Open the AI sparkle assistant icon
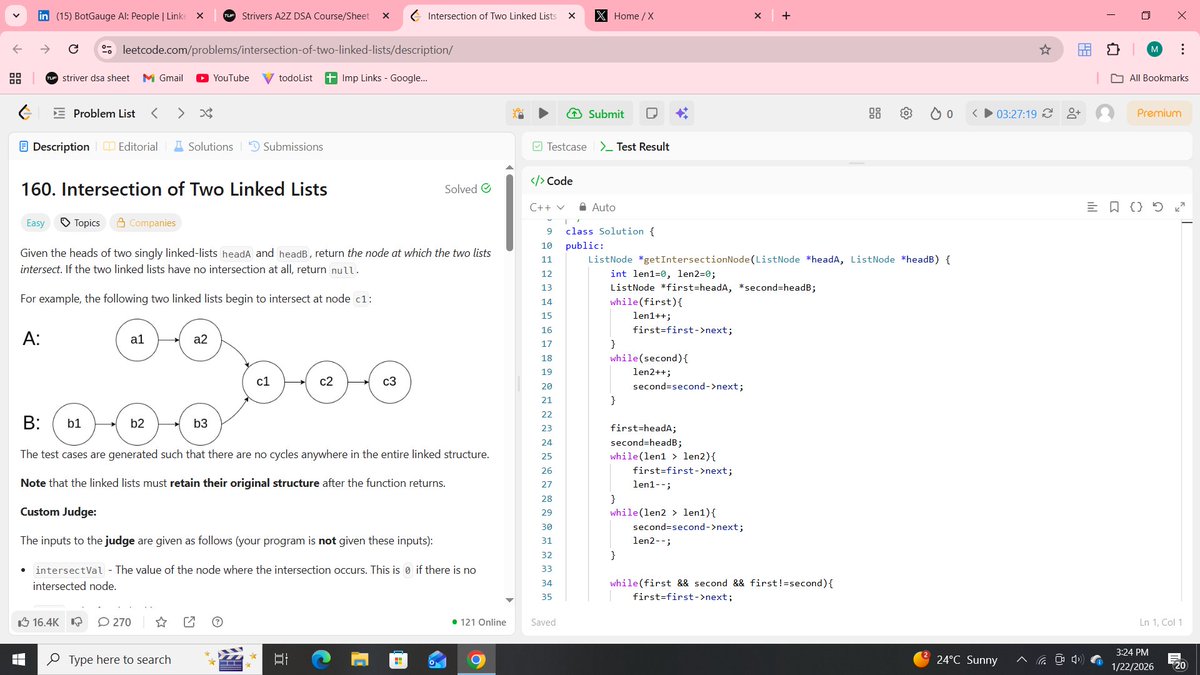The image size is (1200, 675). 682,114
